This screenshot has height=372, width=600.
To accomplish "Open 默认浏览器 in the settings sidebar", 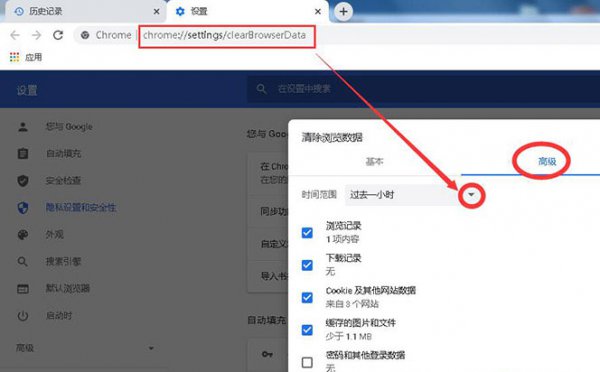I will click(68, 288).
